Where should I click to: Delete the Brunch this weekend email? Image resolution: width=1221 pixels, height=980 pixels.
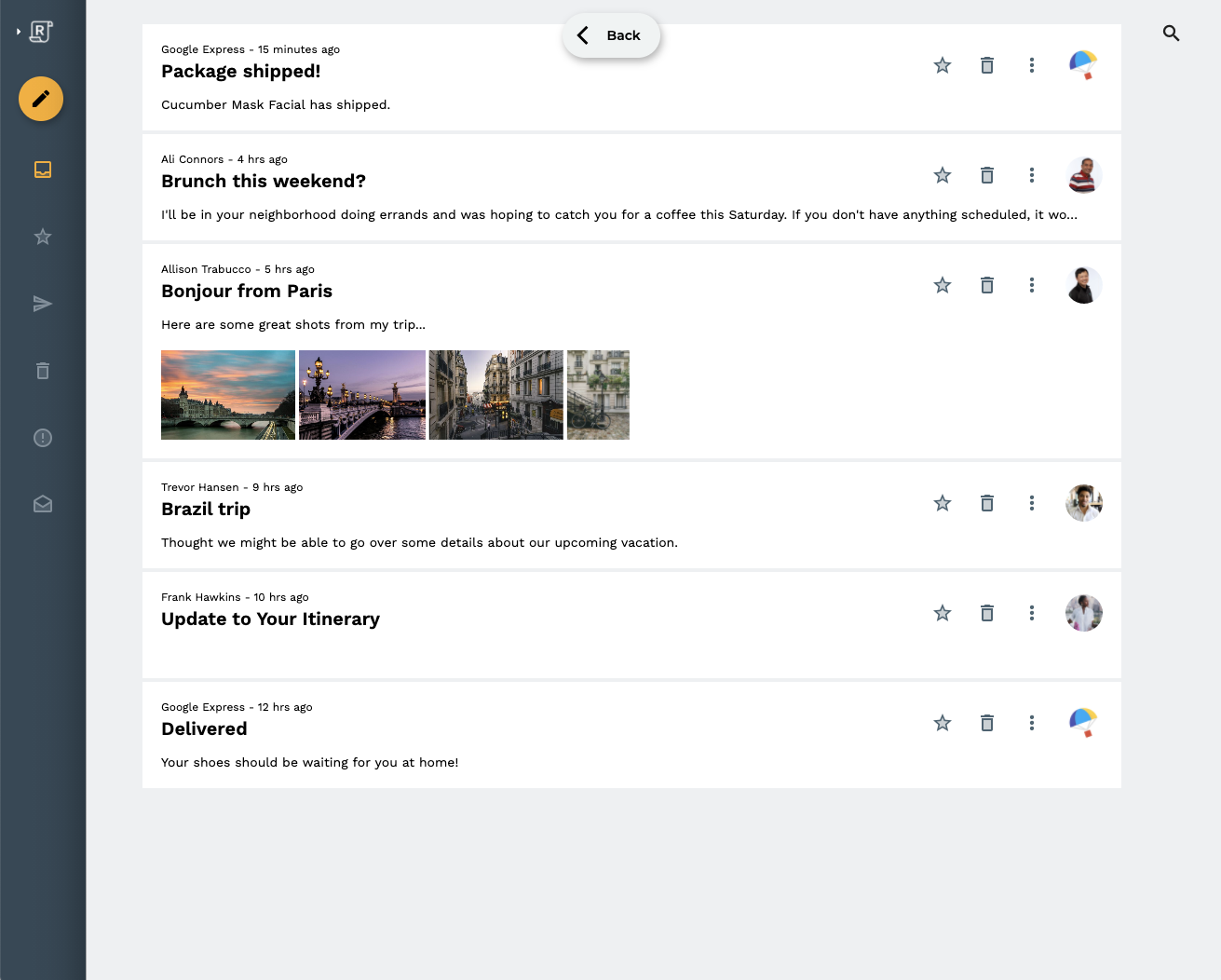[986, 175]
